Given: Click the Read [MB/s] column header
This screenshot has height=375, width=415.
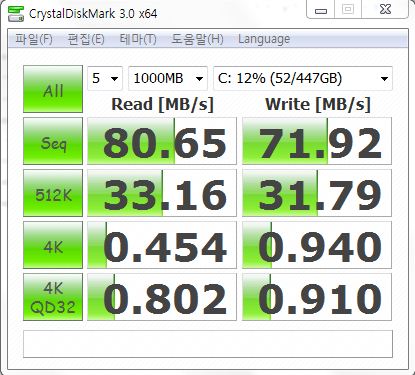Looking at the screenshot, I should 162,105.
